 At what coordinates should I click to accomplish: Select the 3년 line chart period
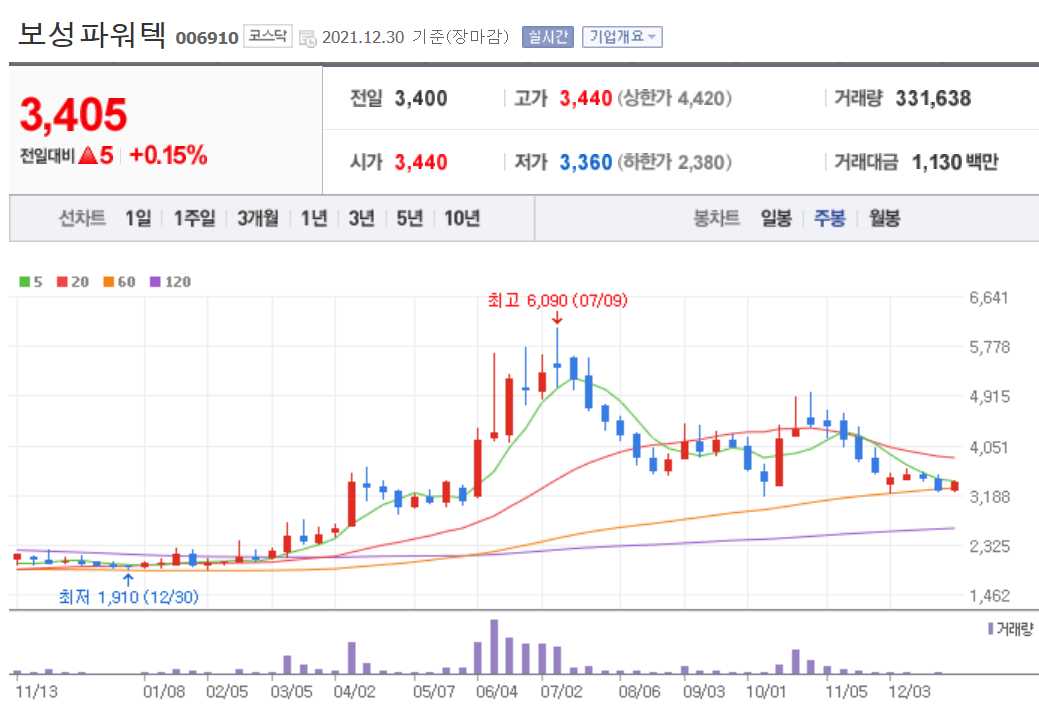point(362,218)
